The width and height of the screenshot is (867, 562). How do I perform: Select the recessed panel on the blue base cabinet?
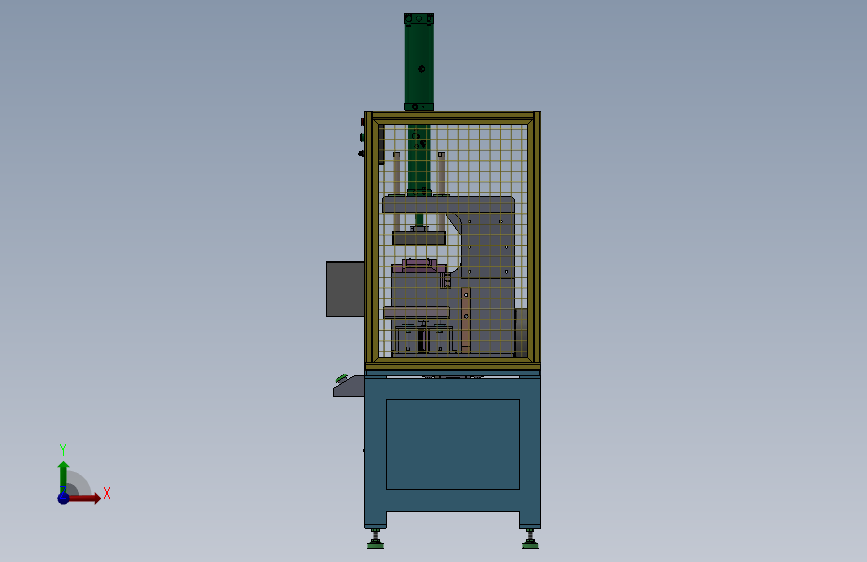tap(453, 444)
